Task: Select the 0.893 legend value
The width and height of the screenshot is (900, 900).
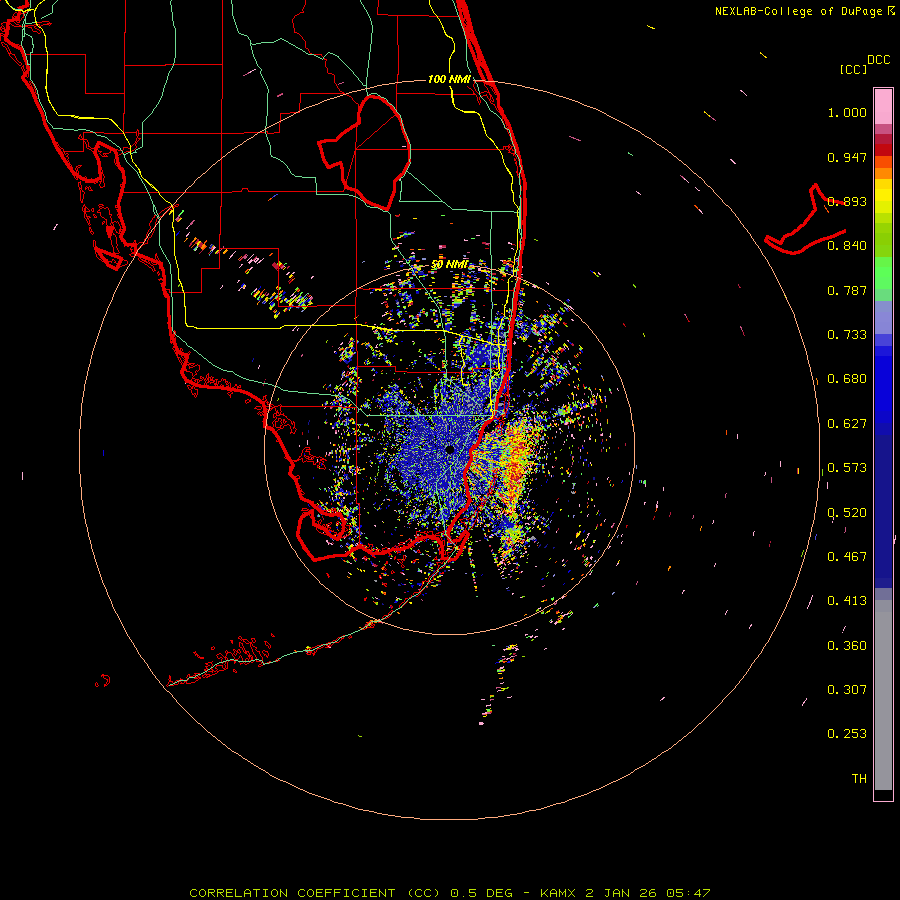Action: 847,201
